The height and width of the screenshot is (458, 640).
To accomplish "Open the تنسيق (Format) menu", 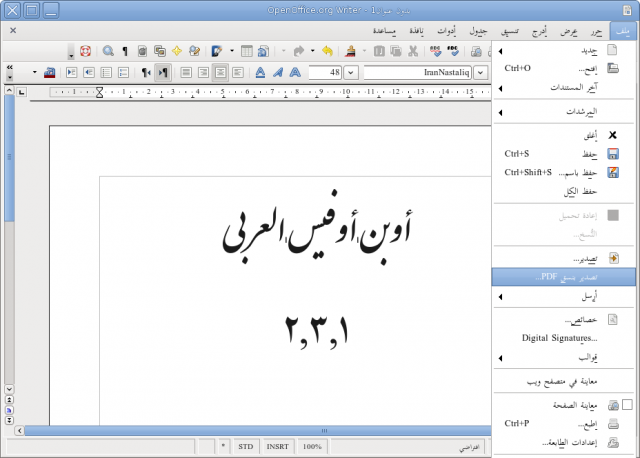I will [510, 31].
